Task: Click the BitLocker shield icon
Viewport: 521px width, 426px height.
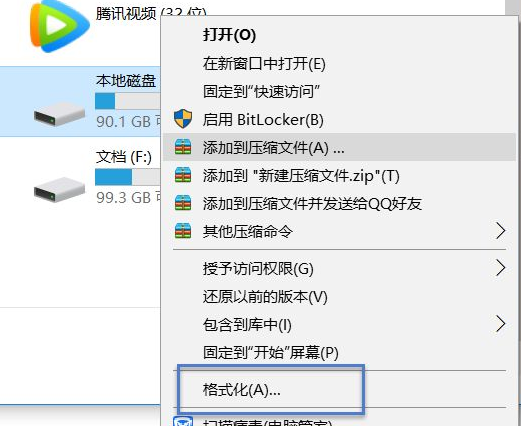Action: [183, 119]
